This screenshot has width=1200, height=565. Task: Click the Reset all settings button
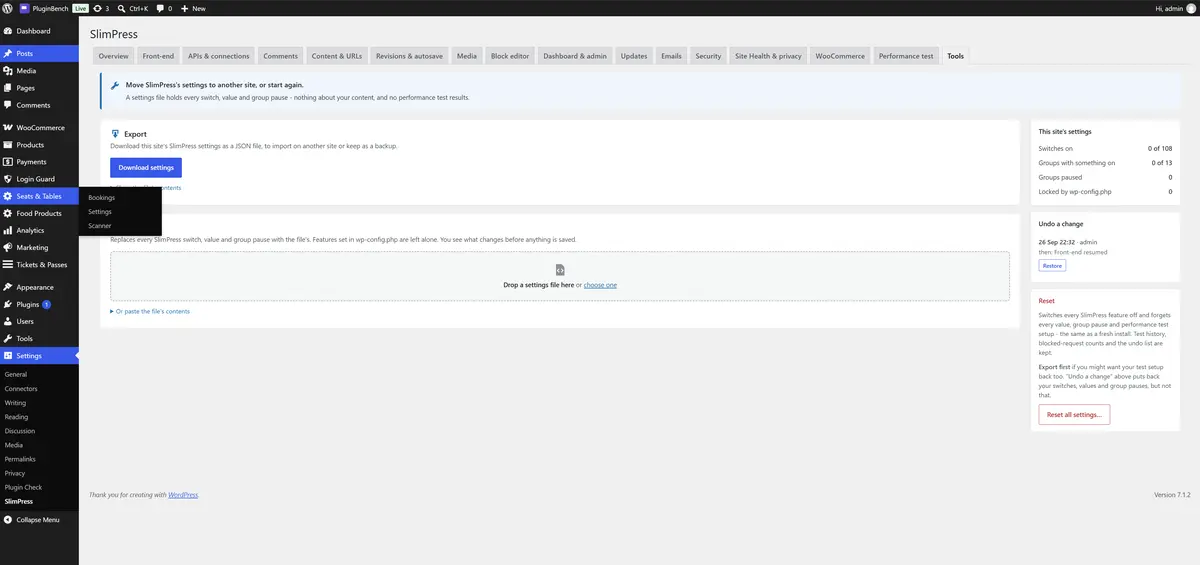pyautogui.click(x=1074, y=414)
